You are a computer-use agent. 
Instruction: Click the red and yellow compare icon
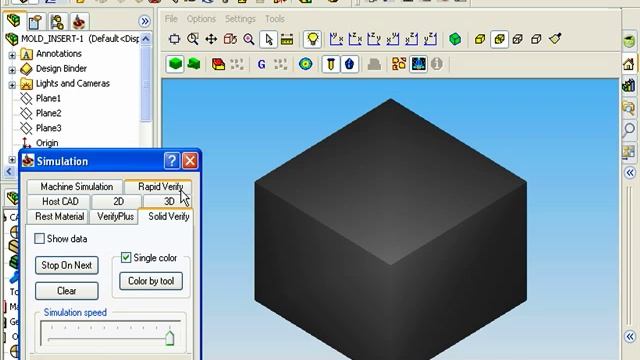pyautogui.click(x=218, y=64)
